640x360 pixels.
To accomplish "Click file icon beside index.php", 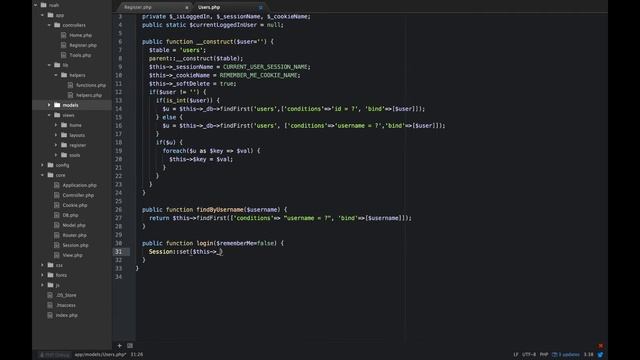I will click(x=50, y=315).
